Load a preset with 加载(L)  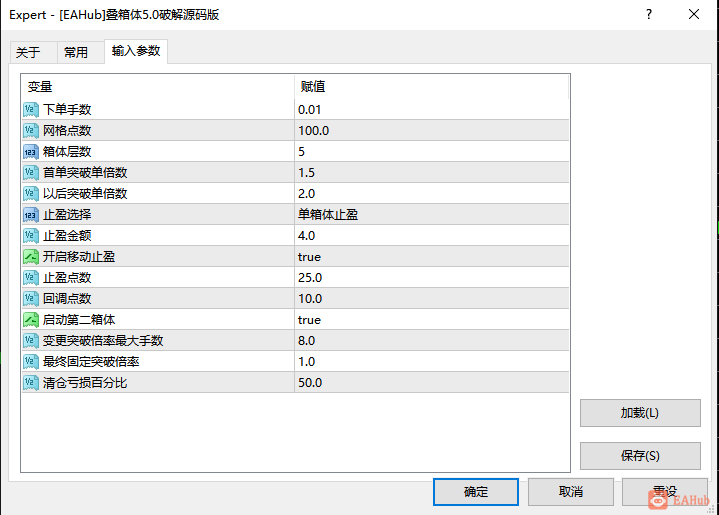[x=640, y=413]
